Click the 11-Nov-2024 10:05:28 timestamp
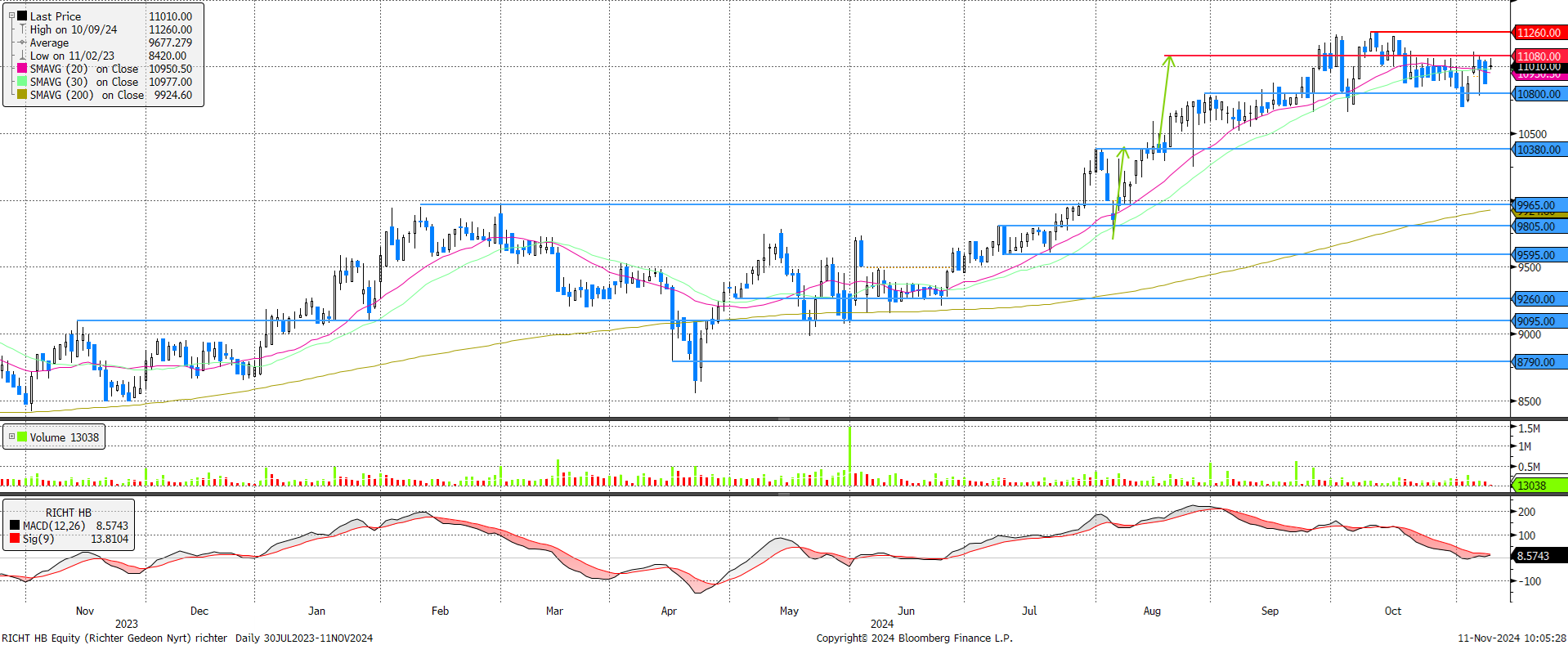This screenshot has height=645, width=1568. 1512,638
